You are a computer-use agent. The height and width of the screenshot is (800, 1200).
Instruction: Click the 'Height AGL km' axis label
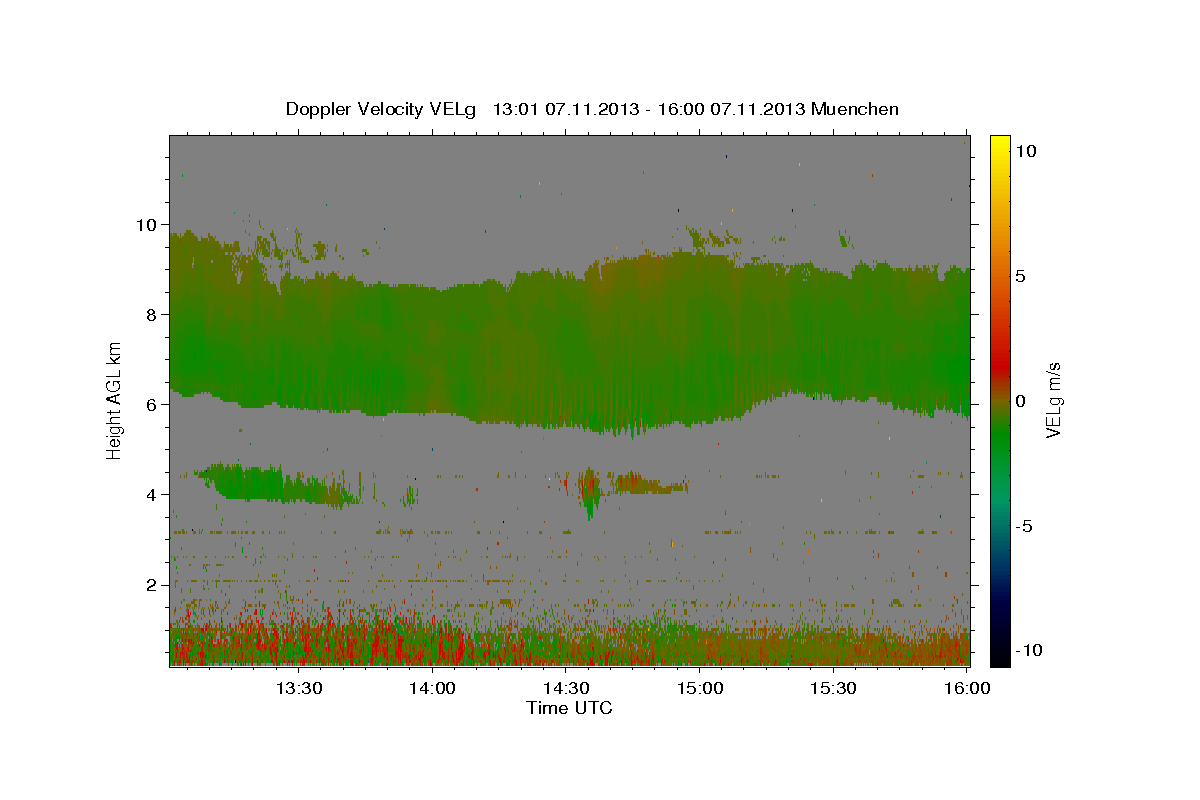[x=115, y=399]
